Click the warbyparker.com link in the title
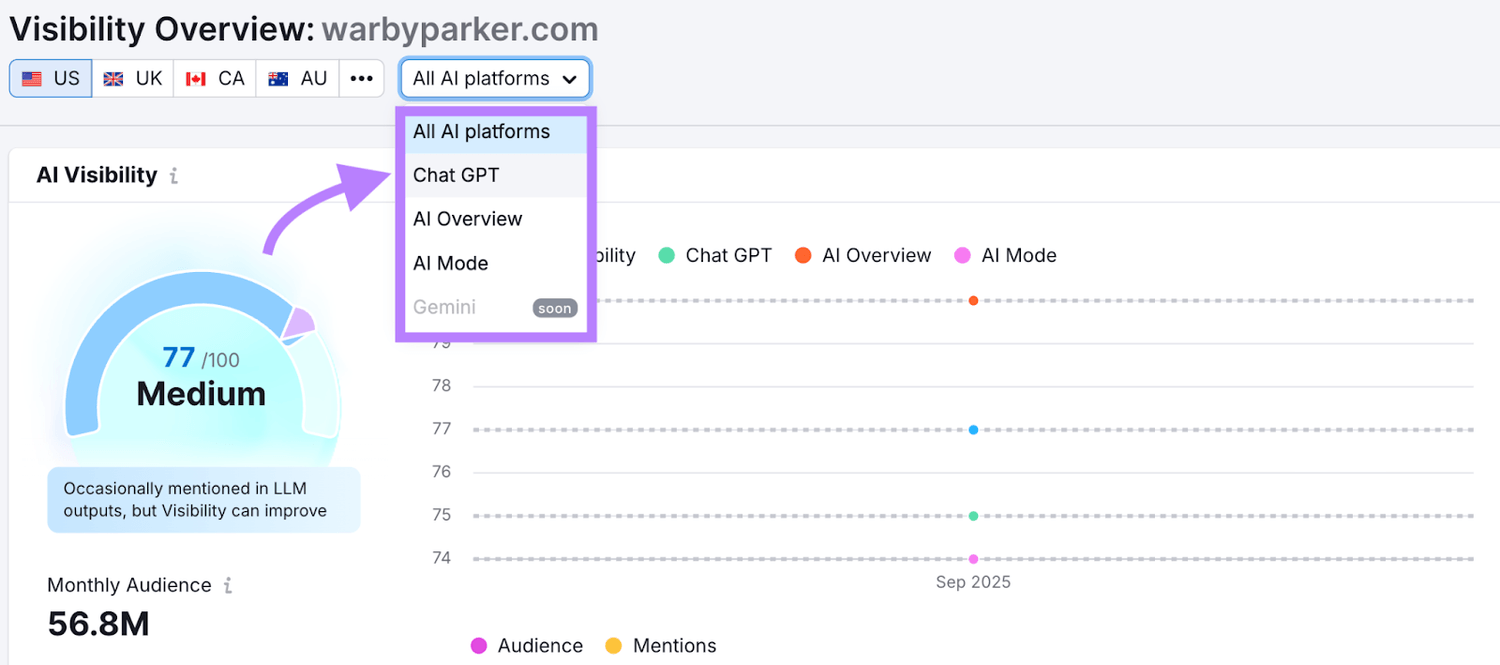Viewport: 1500px width, 665px height. [459, 29]
